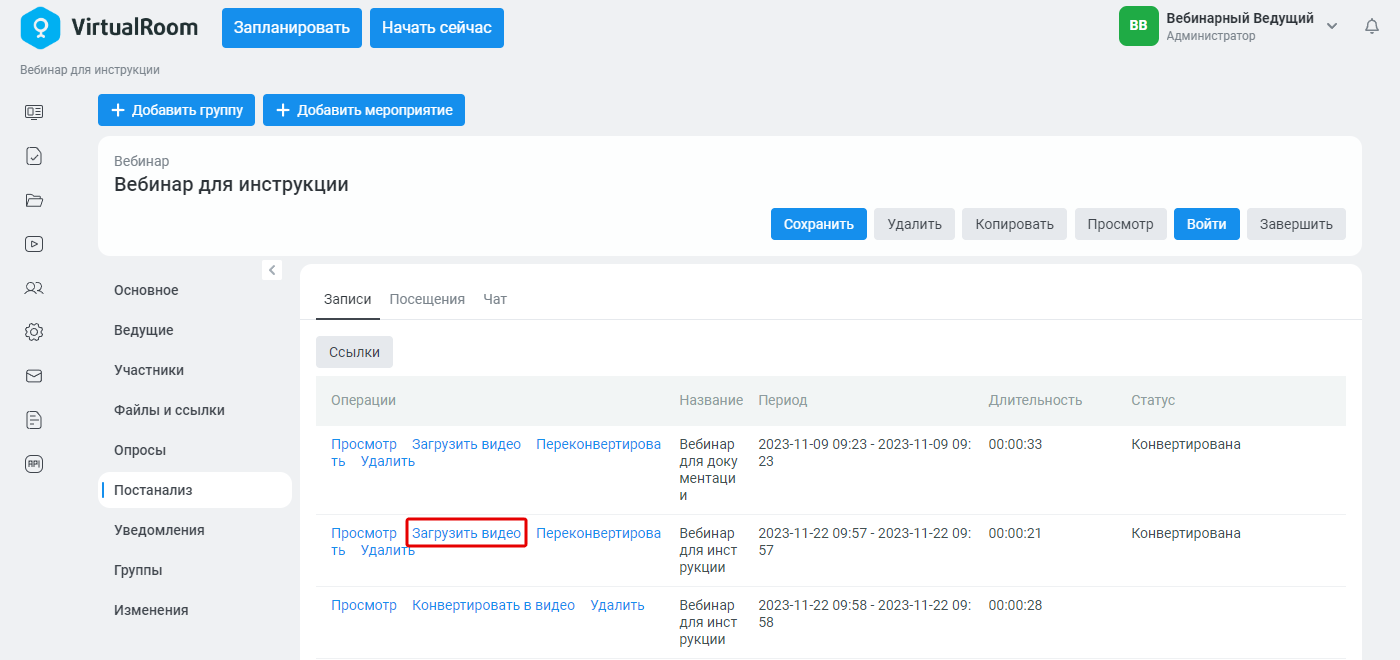Click Конвертировать в видео link
The height and width of the screenshot is (660, 1400).
pos(494,605)
